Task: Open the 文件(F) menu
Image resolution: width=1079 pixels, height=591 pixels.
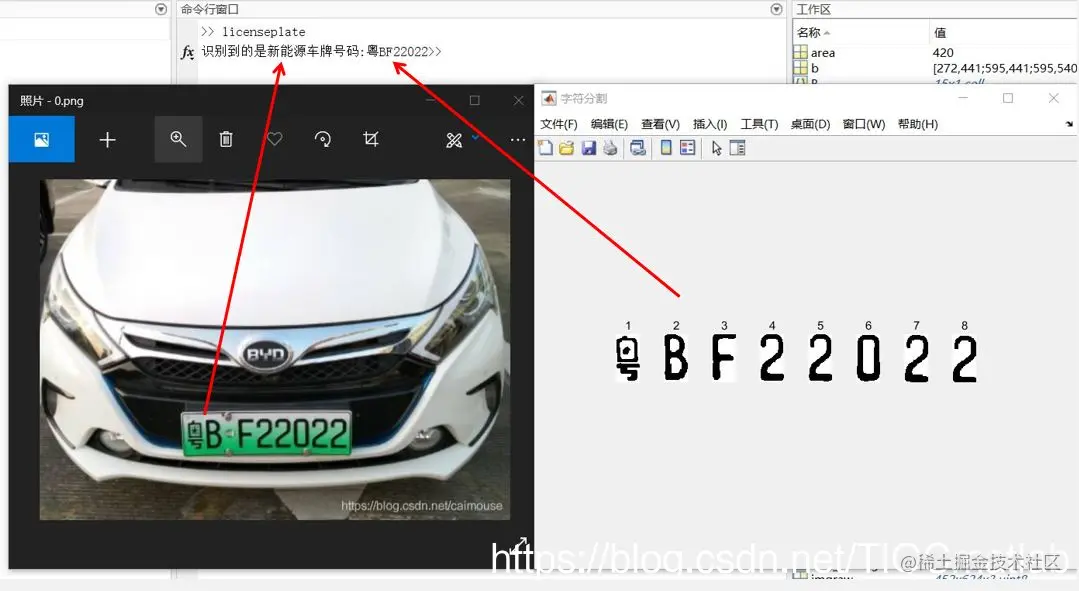Action: (559, 125)
